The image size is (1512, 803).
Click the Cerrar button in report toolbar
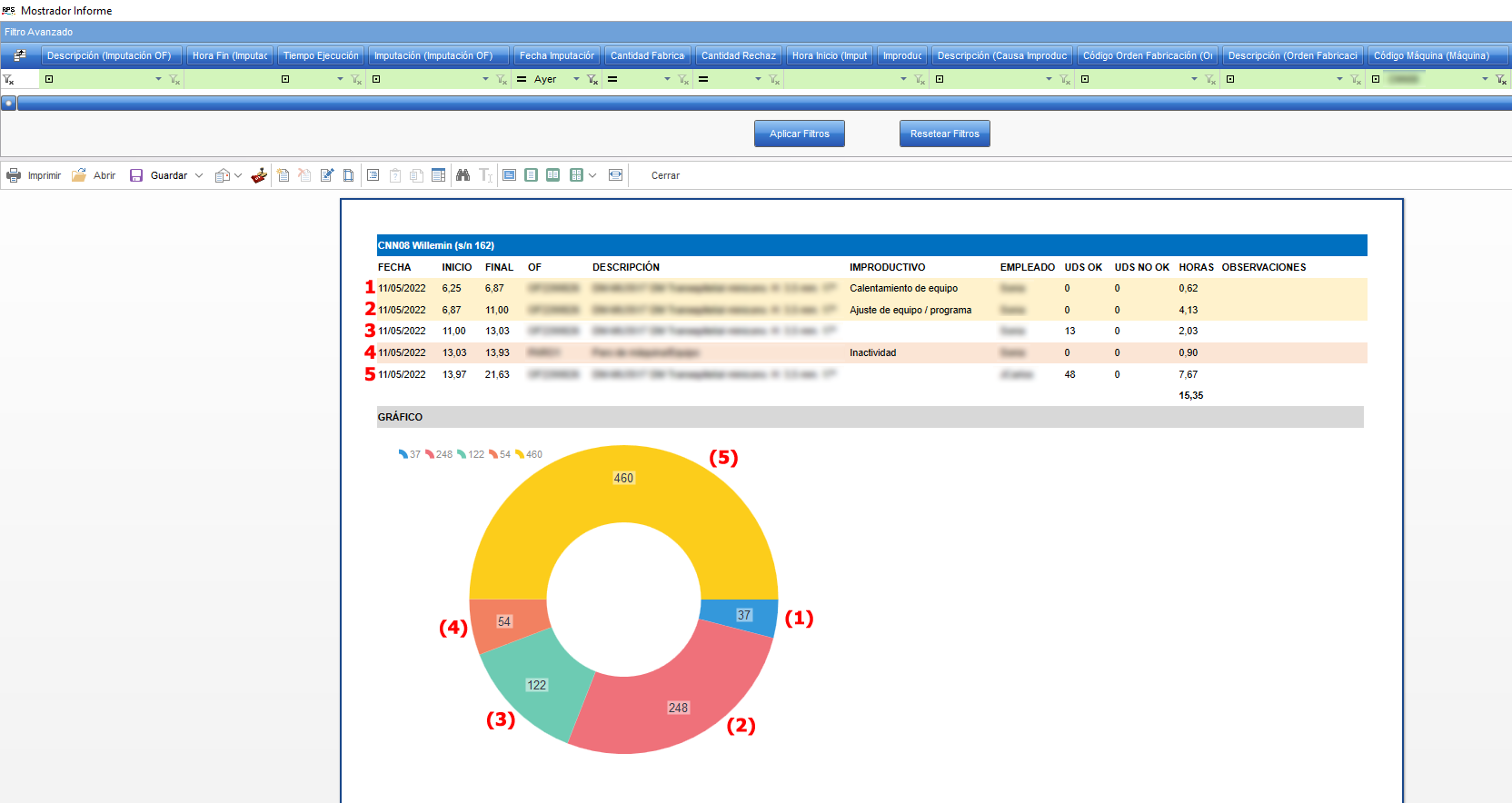(x=665, y=175)
